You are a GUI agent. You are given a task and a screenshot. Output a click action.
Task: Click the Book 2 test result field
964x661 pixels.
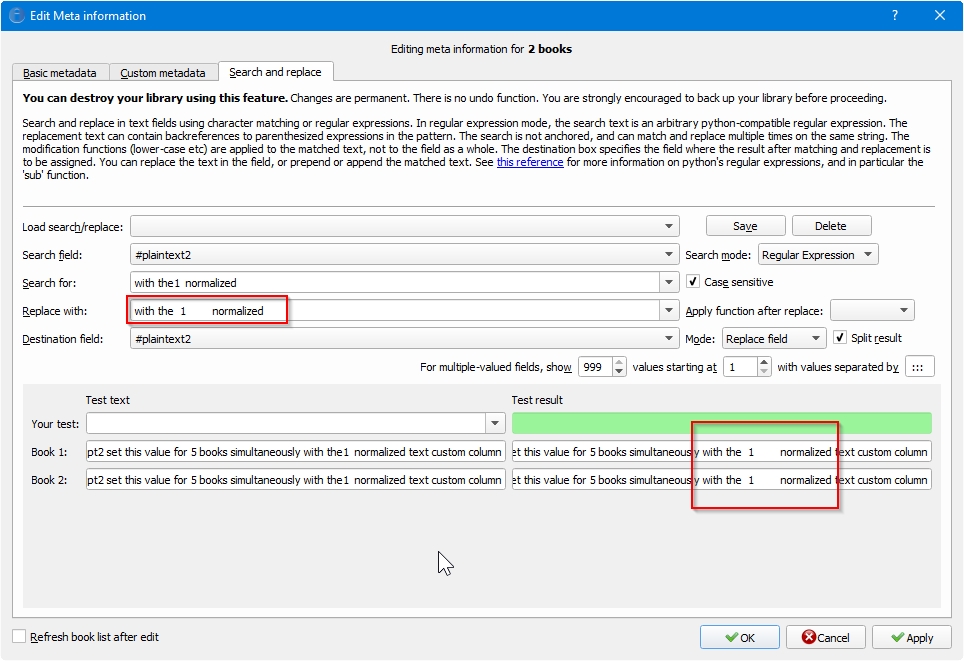722,480
